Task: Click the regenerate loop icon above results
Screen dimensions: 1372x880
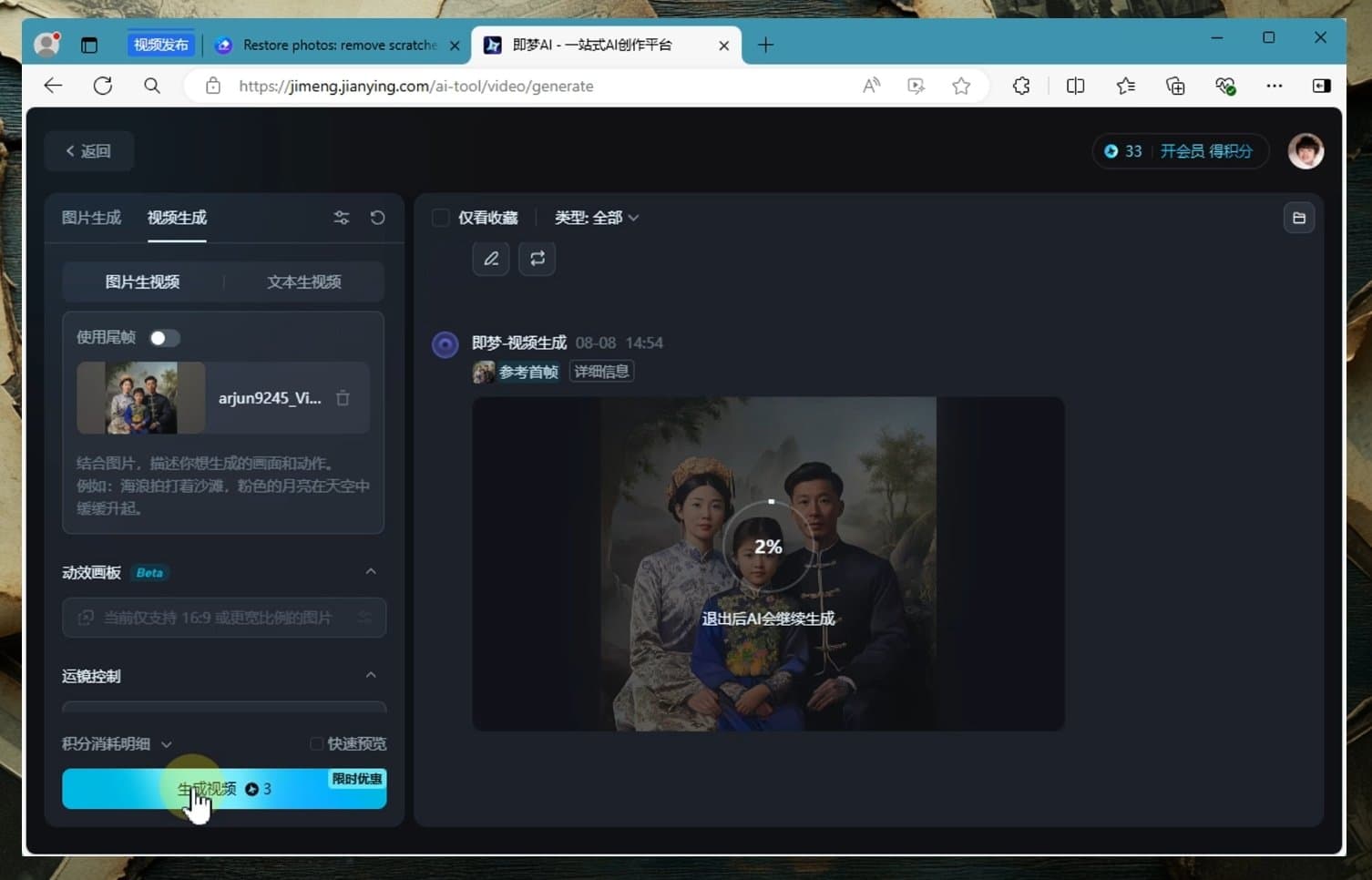Action: 537,258
